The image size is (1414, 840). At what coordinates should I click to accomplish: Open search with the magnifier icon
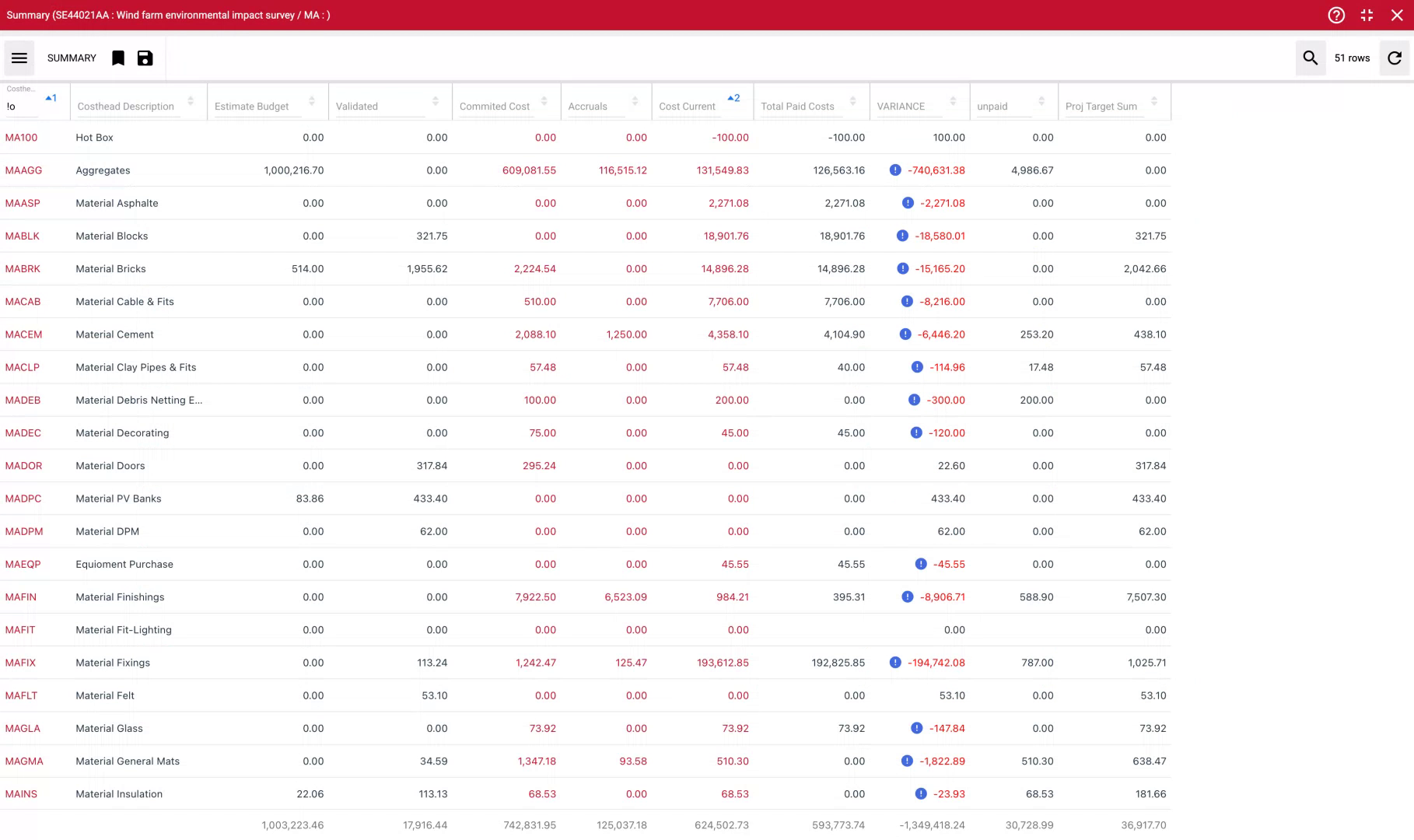(1310, 58)
